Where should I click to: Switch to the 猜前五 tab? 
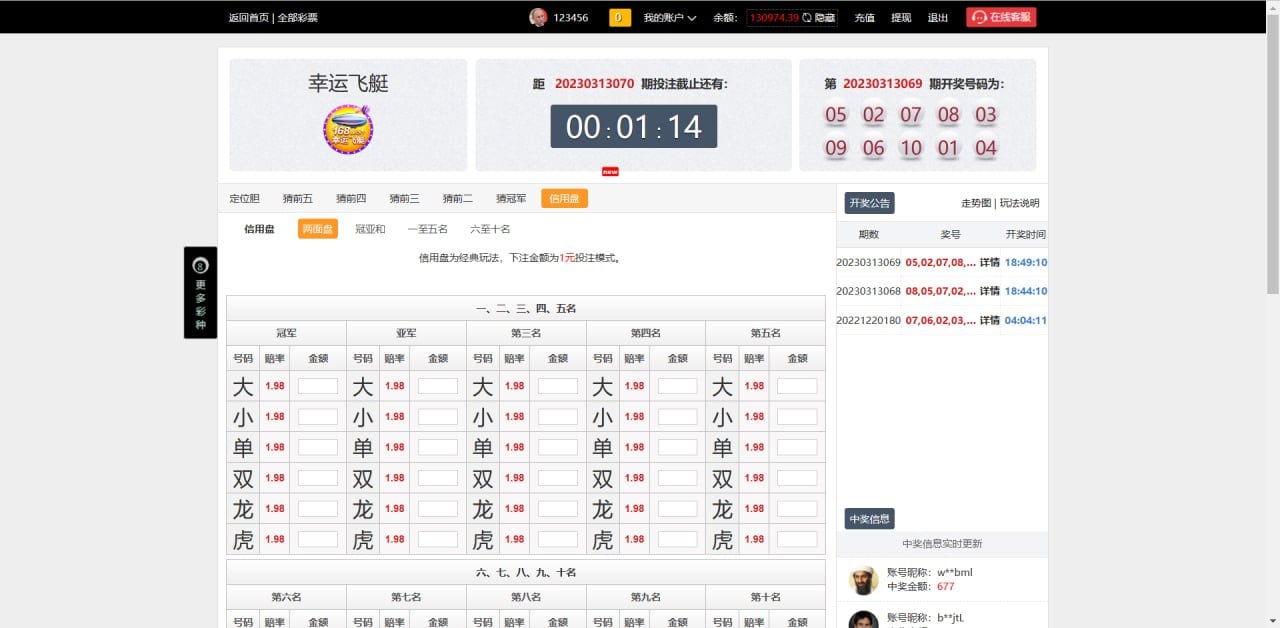(296, 198)
